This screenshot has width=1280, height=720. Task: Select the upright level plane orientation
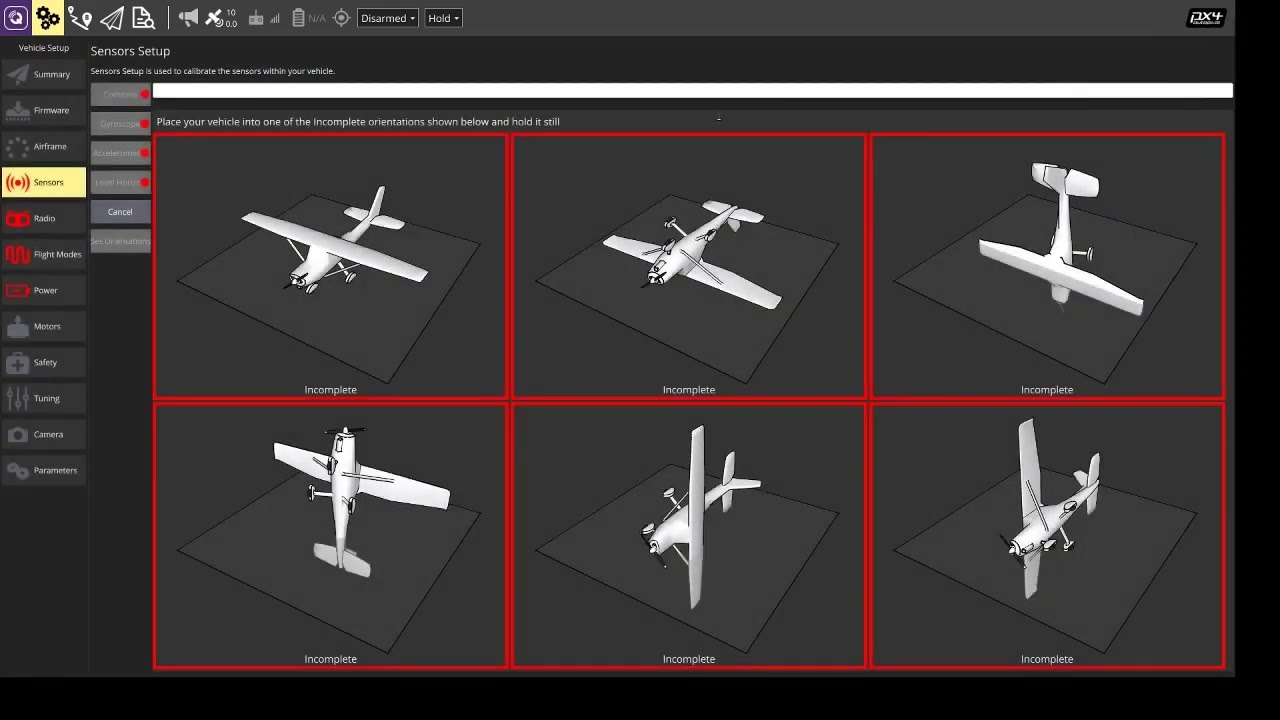coord(330,266)
